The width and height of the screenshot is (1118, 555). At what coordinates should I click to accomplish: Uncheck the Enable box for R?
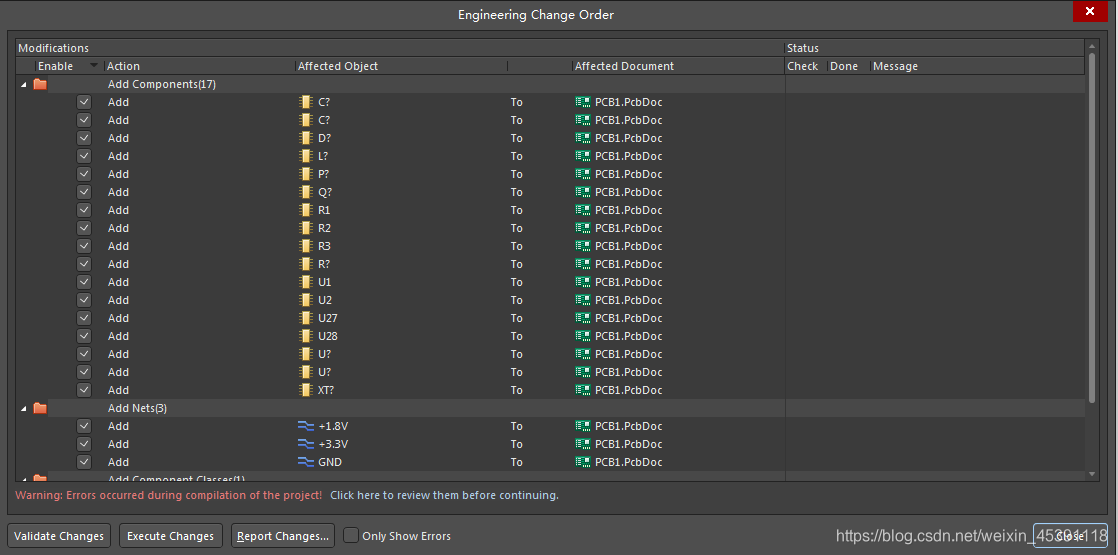pyautogui.click(x=84, y=264)
